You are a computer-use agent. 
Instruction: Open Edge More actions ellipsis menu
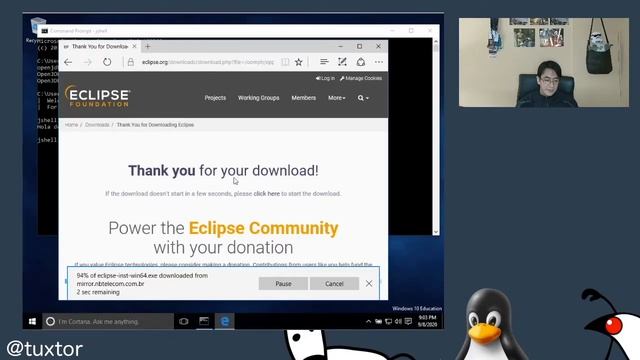(x=379, y=62)
